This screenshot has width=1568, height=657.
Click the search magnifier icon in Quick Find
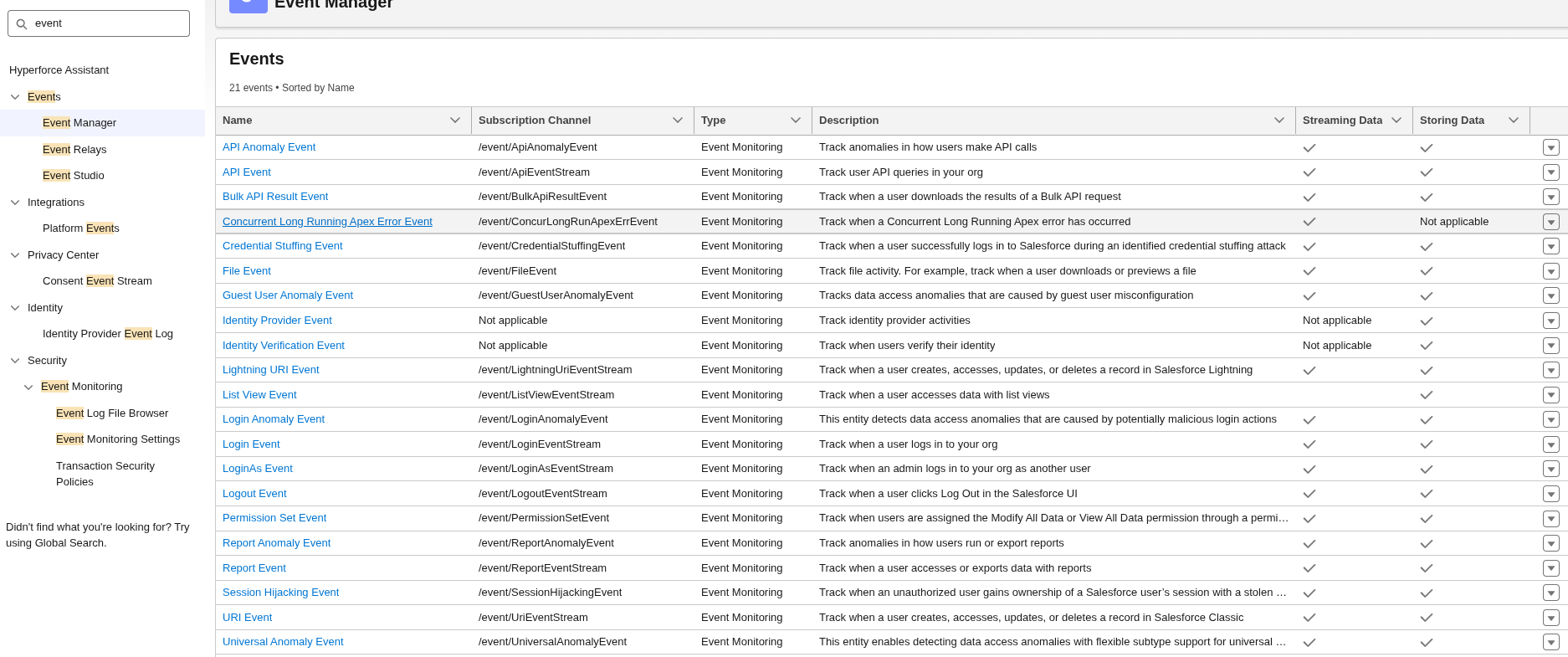pos(22,24)
